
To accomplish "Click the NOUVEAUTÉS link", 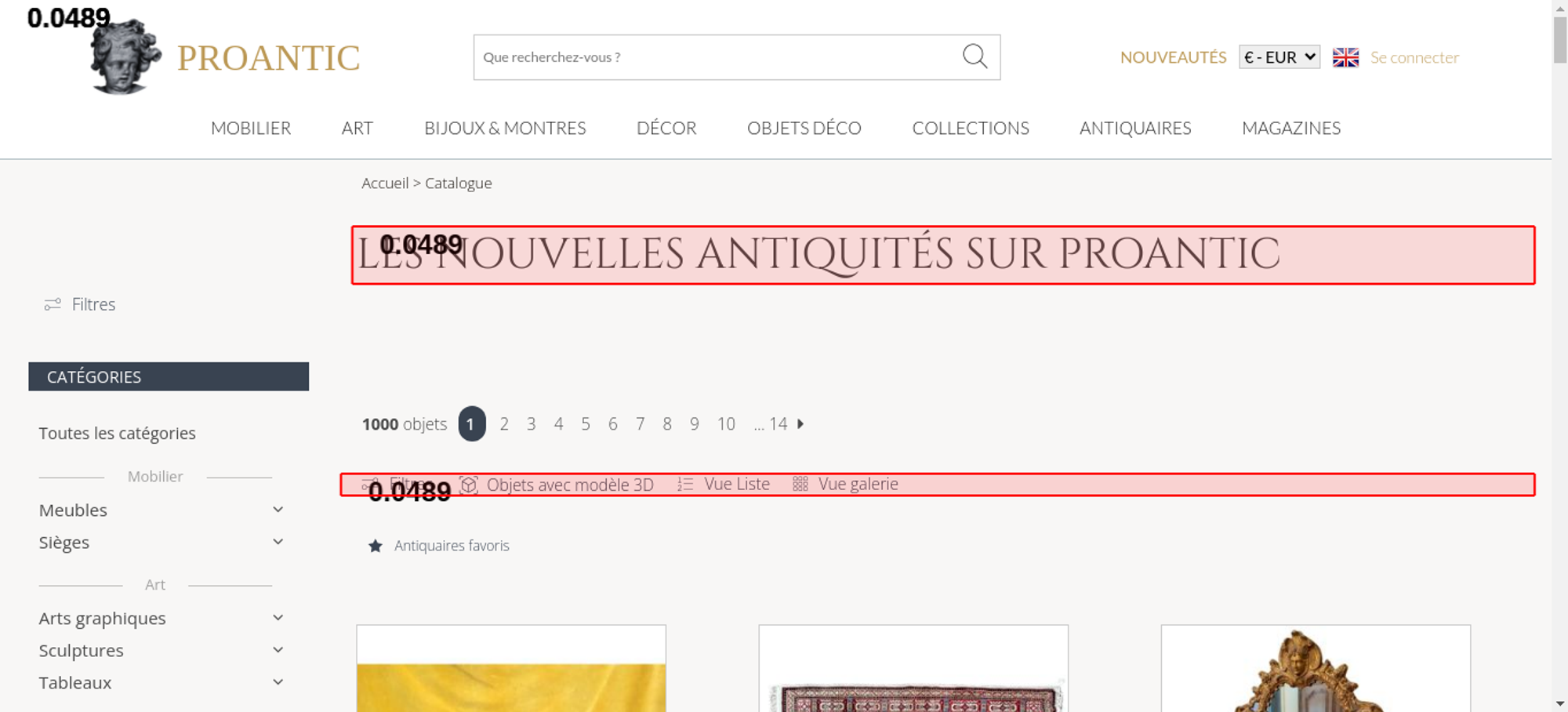I will pyautogui.click(x=1173, y=57).
